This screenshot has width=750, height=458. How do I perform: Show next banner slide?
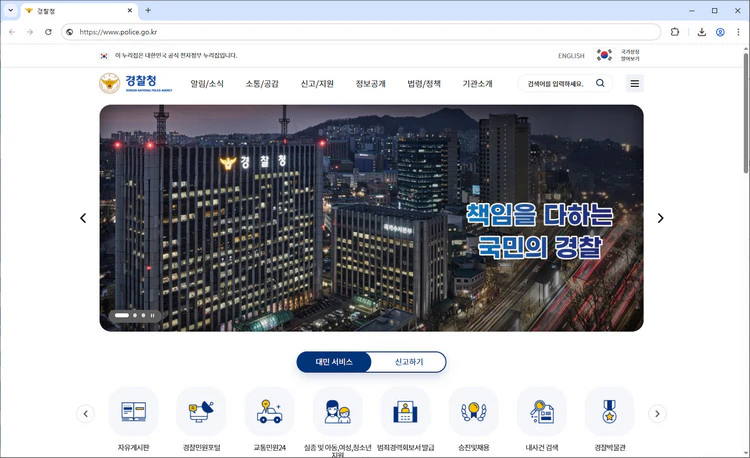[x=660, y=218]
